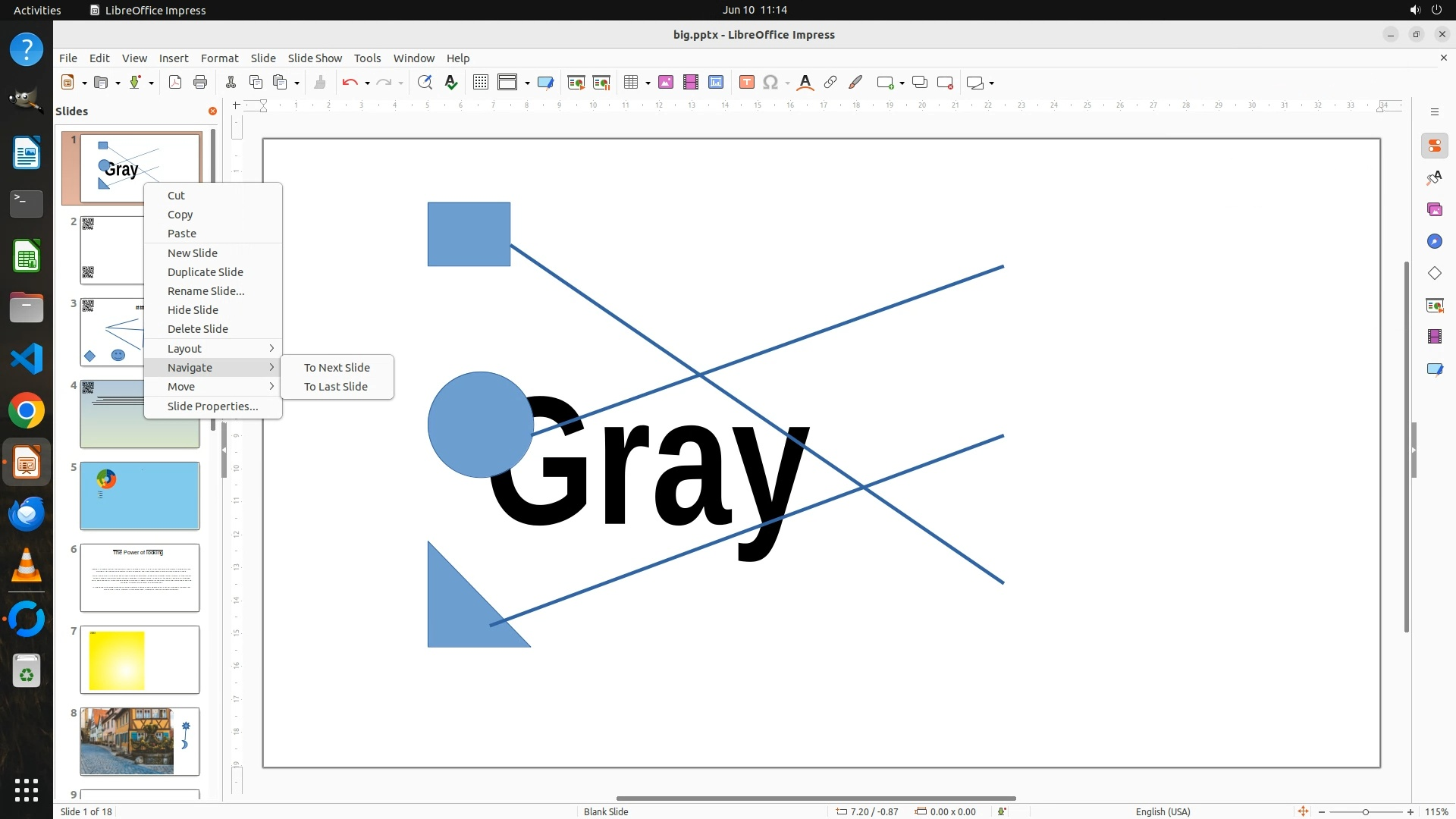Image resolution: width=1456 pixels, height=819 pixels.
Task: Close the Slides panel with the red button
Action: click(212, 111)
